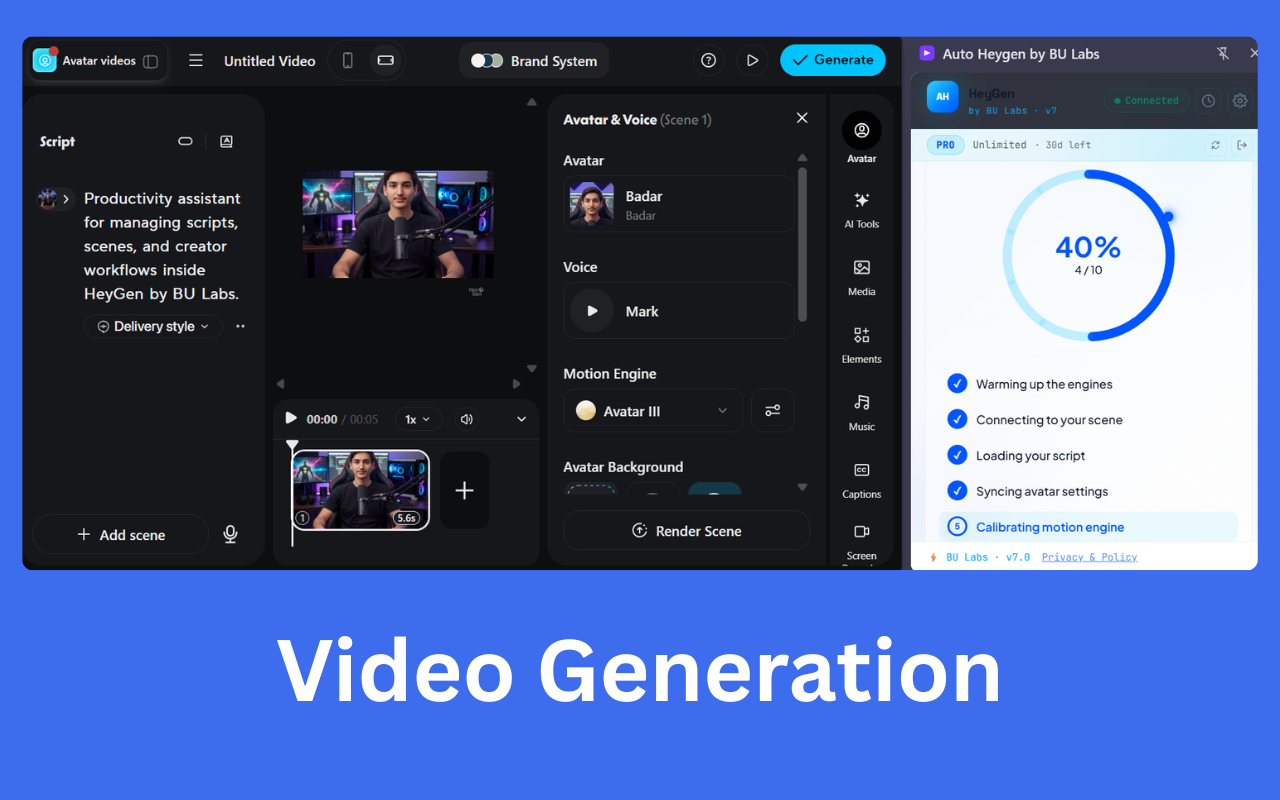The height and width of the screenshot is (800, 1280).
Task: Click the Generate button
Action: click(833, 60)
